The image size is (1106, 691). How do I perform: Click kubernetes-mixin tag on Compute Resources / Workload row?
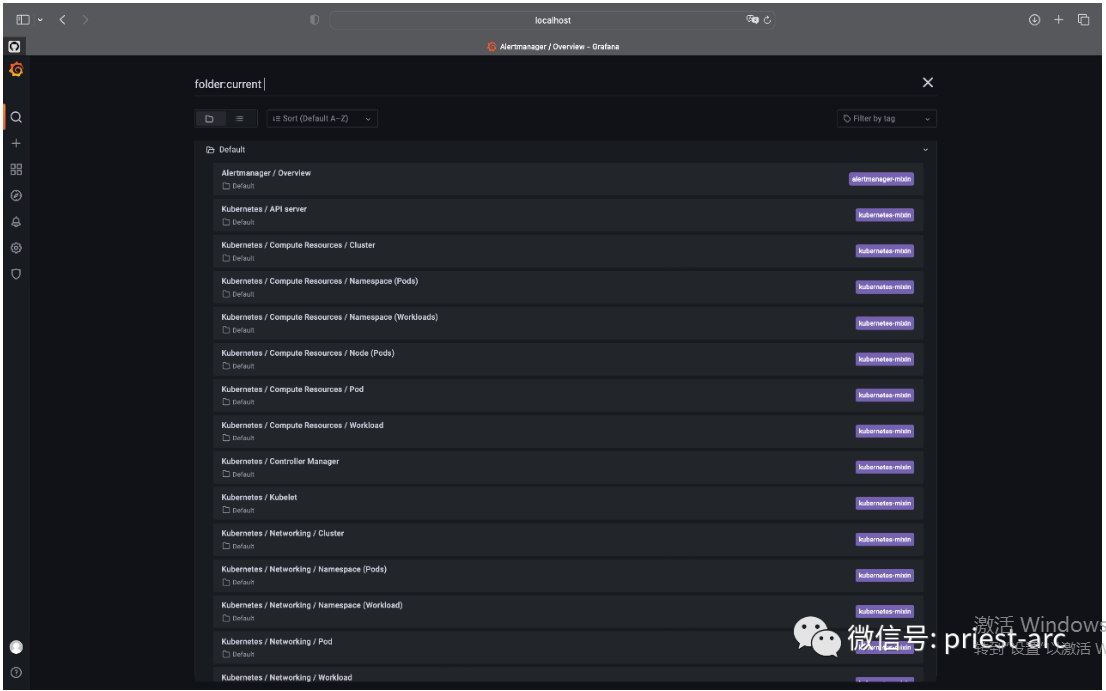[885, 431]
